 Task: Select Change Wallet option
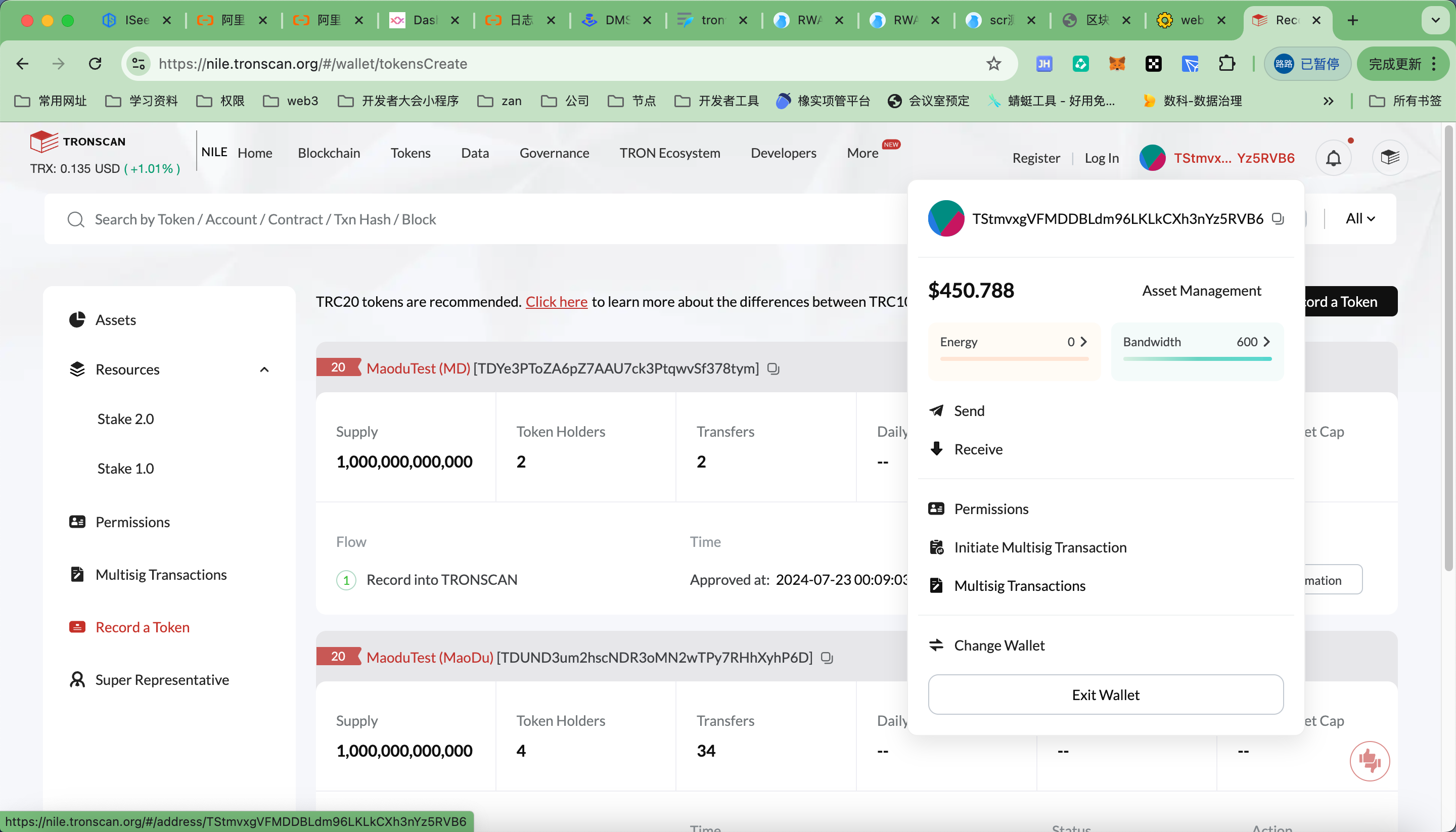(x=999, y=645)
